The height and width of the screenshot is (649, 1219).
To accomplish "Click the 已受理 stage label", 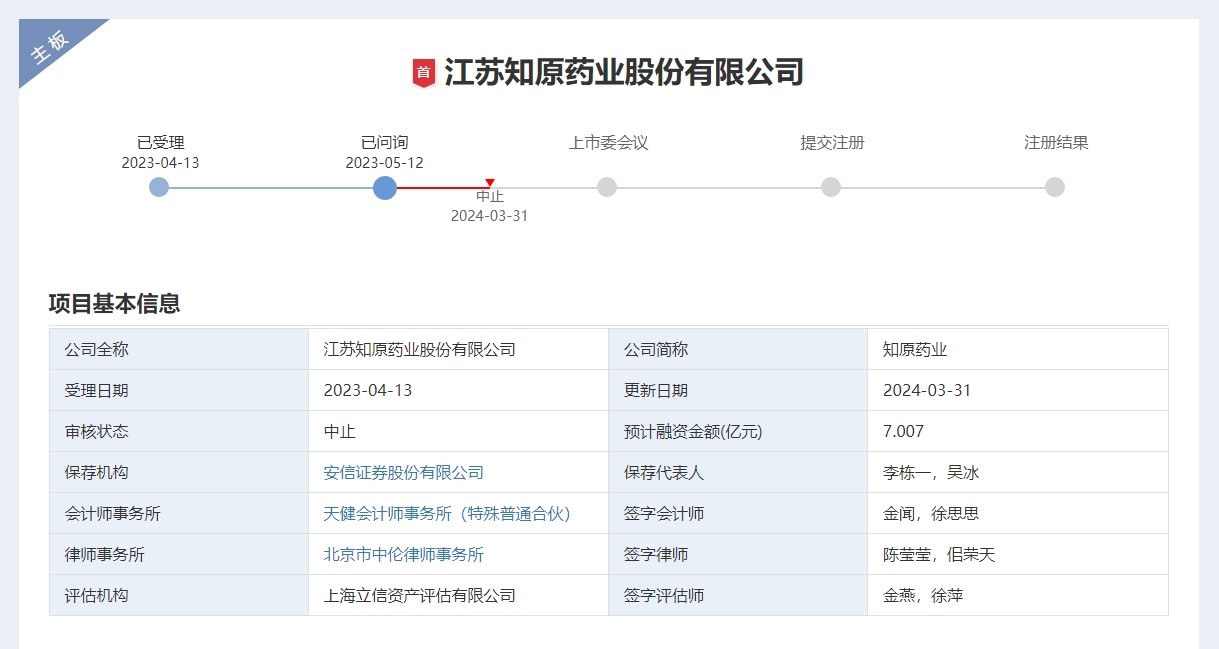I will click(161, 143).
